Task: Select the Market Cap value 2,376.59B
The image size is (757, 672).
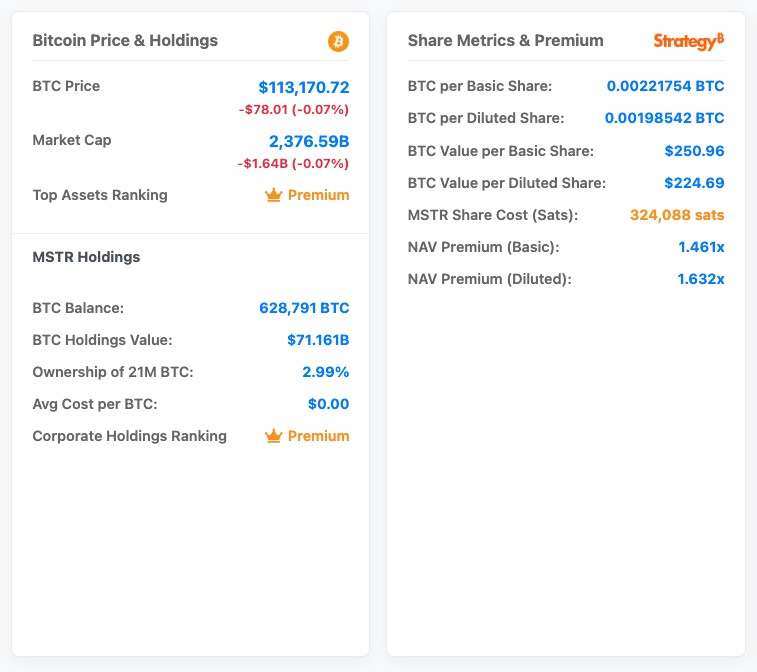Action: point(308,141)
